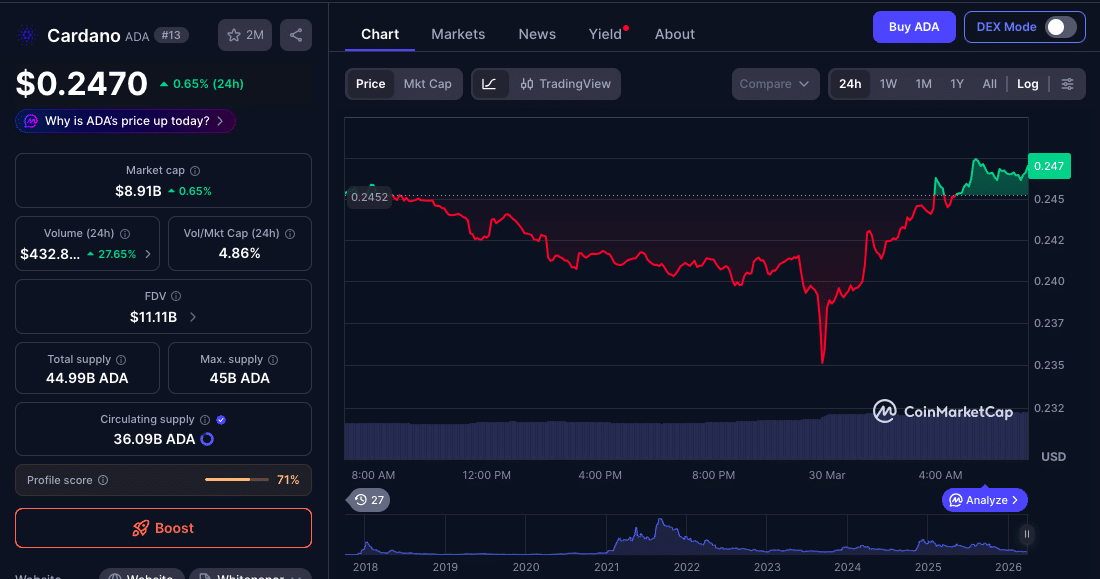Click the Profile score progress bar

[x=237, y=479]
